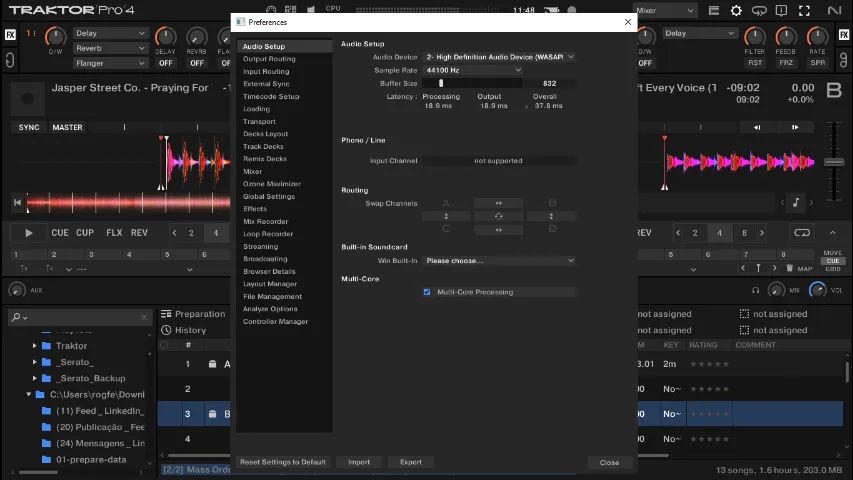Swap channels A and B horizontally
This screenshot has height=480, width=853.
(x=498, y=203)
